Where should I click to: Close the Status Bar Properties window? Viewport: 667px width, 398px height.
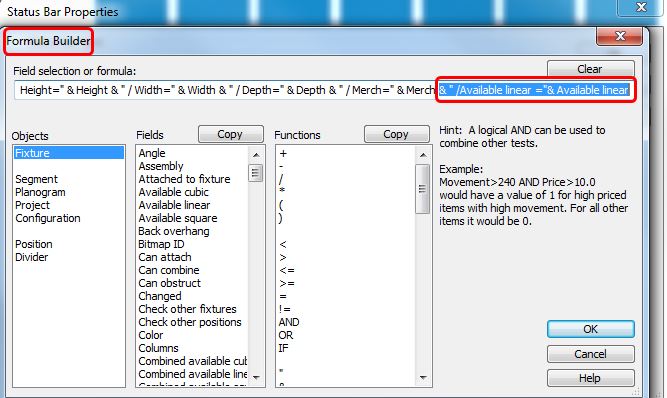click(641, 7)
